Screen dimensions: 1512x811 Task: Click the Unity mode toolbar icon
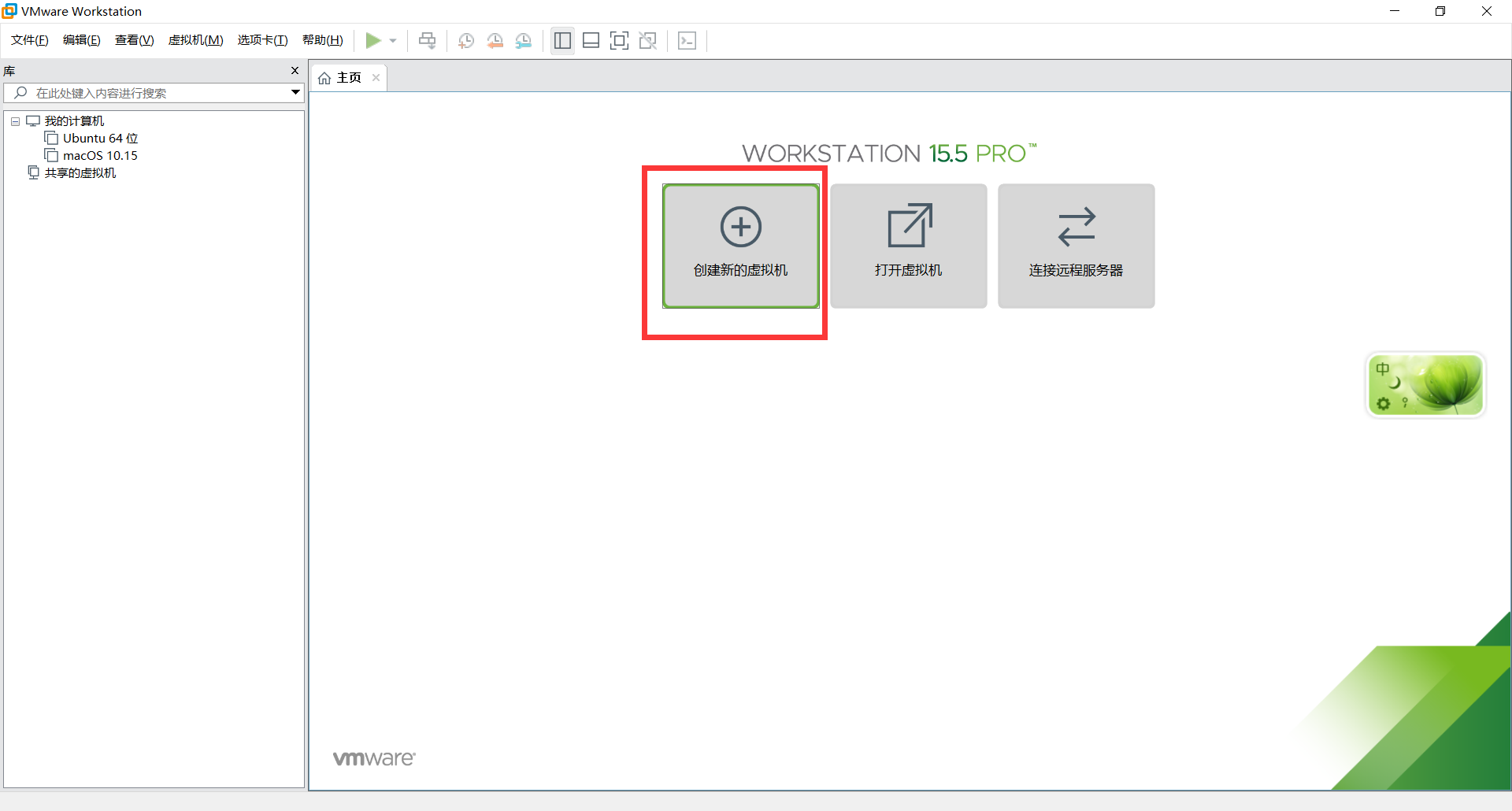pos(648,40)
